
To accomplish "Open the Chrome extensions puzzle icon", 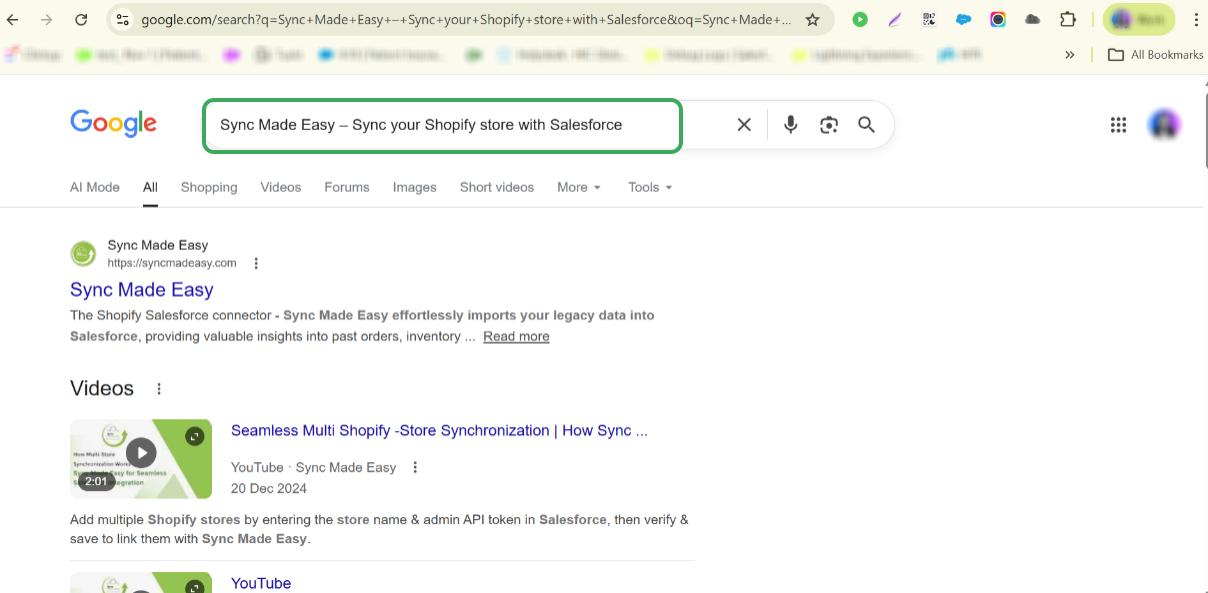I will [x=1068, y=20].
